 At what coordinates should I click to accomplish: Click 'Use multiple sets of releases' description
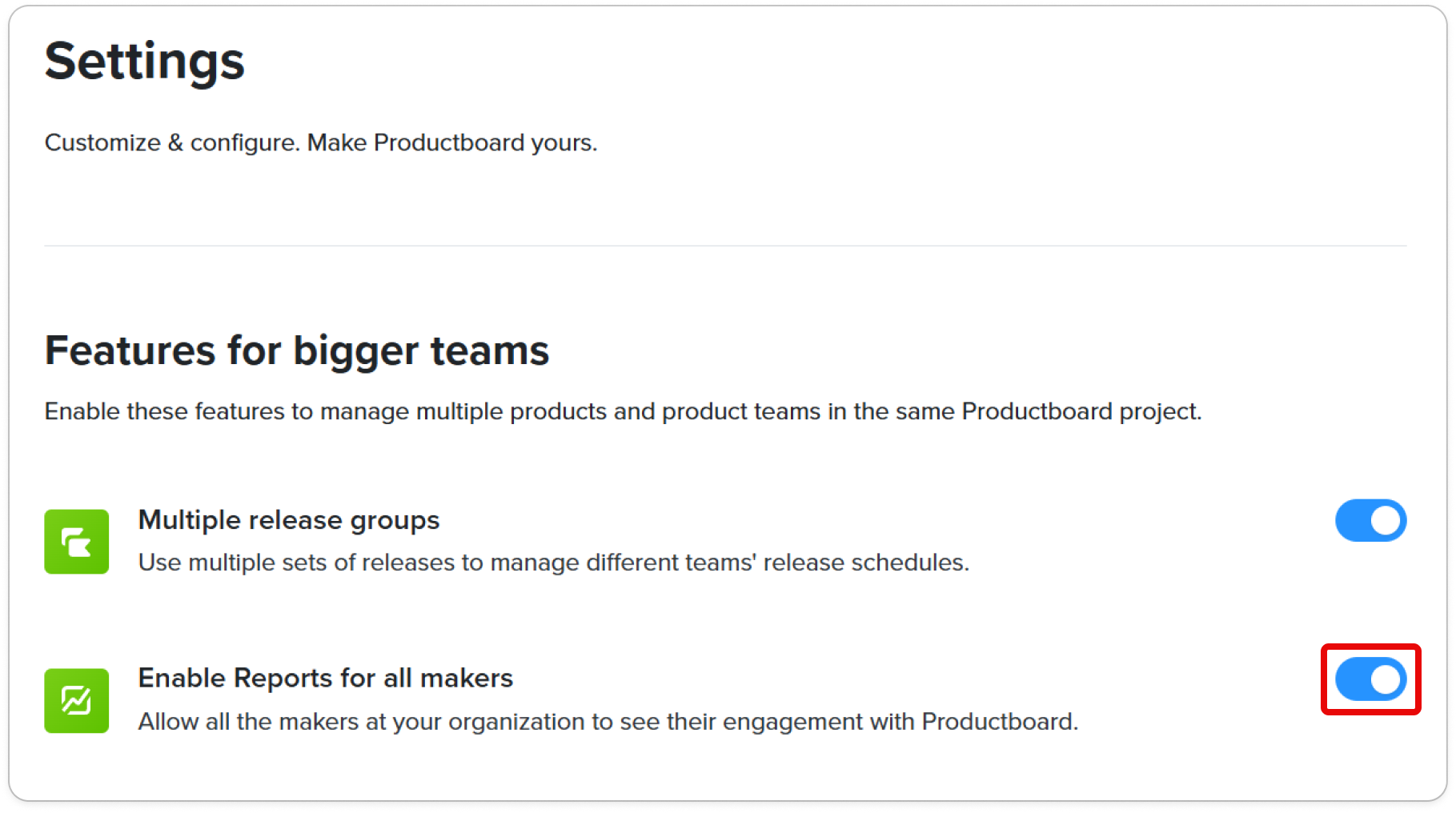[554, 563]
